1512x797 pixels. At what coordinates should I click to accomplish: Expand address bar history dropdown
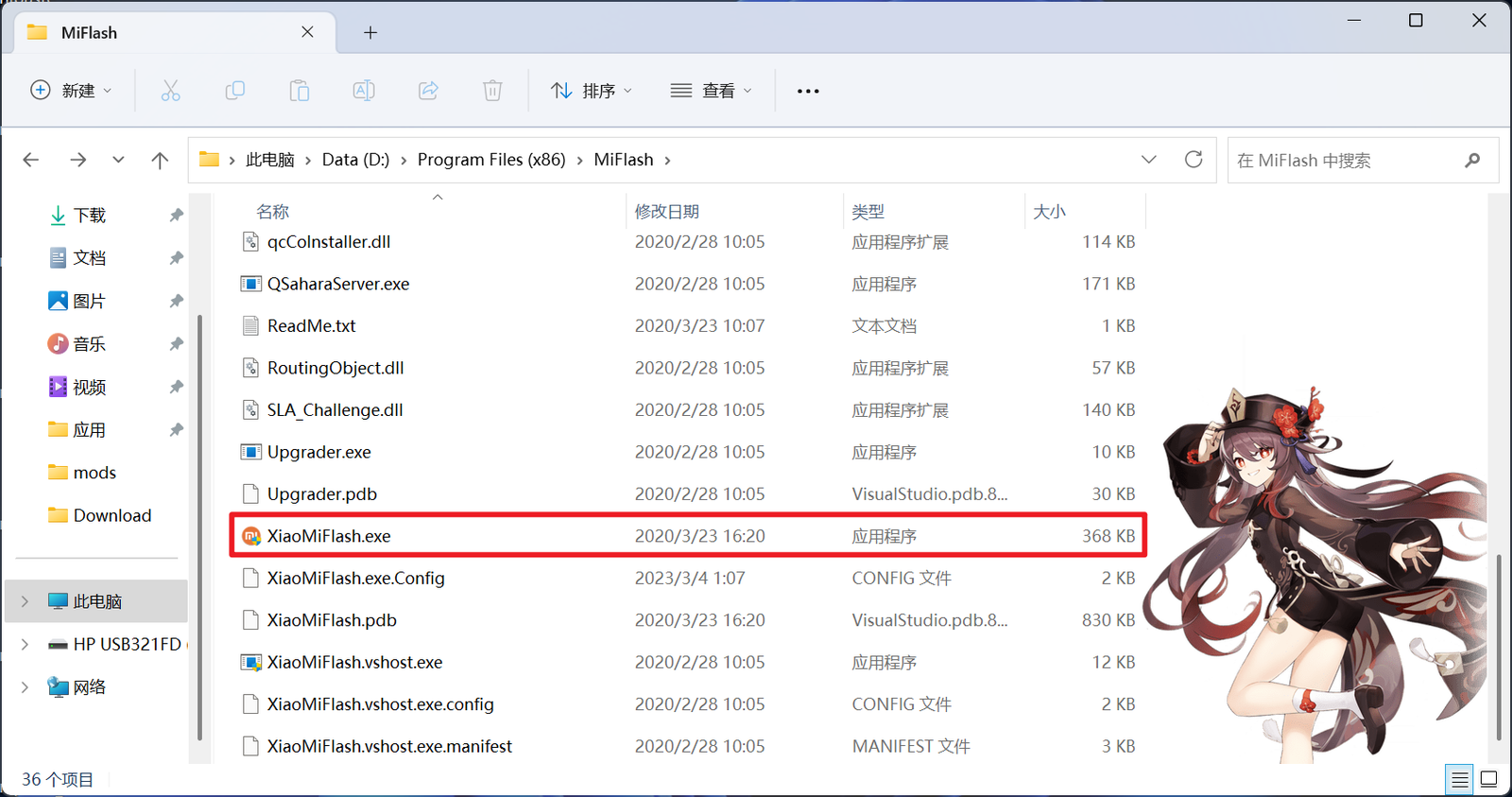tap(1149, 159)
